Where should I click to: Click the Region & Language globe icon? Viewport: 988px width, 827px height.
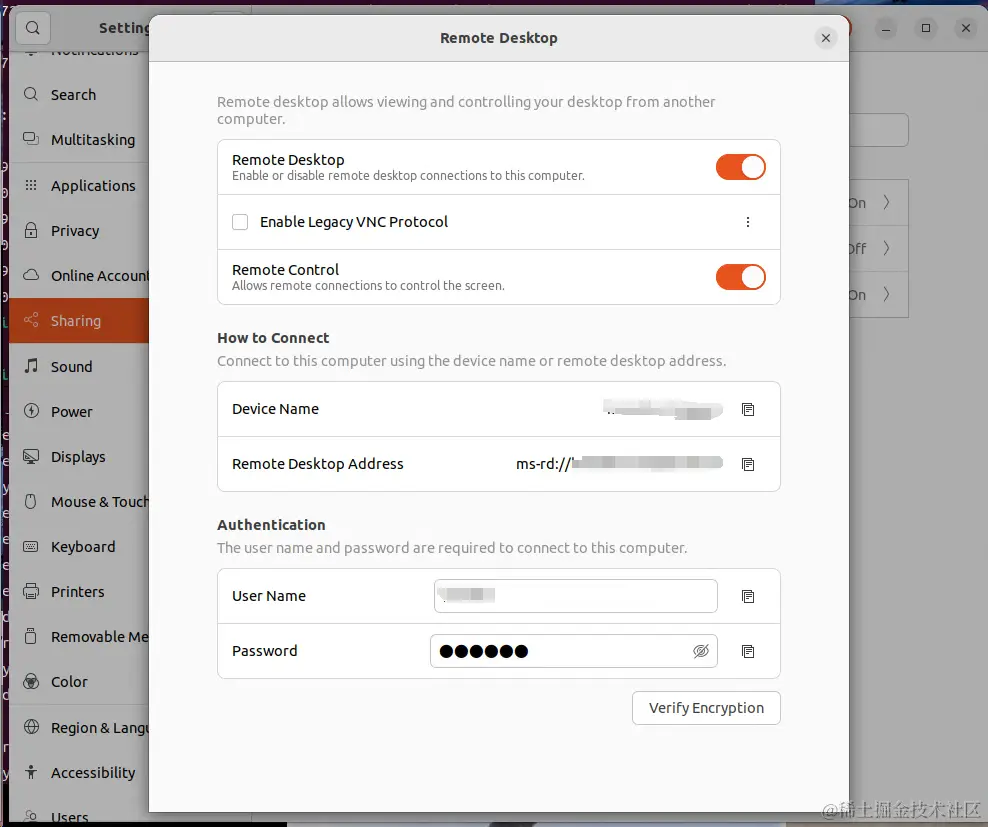(x=31, y=727)
